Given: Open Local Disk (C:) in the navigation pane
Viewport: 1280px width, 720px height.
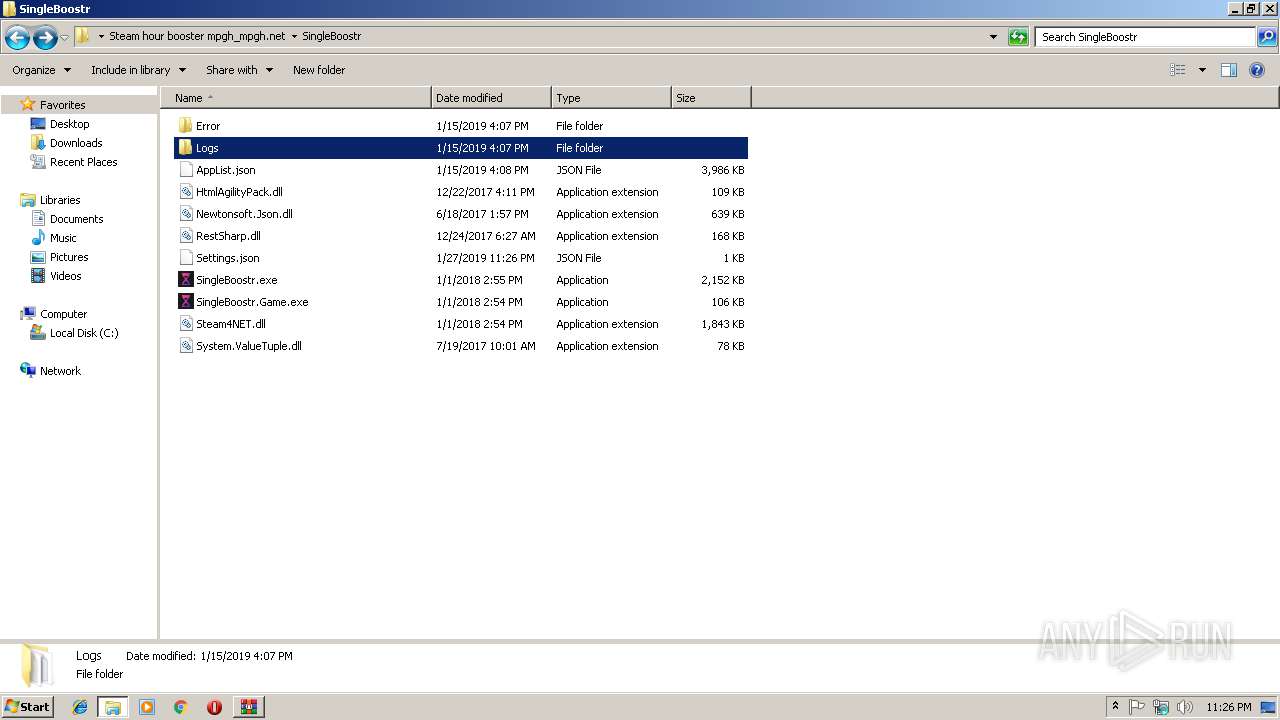Looking at the screenshot, I should pyautogui.click(x=84, y=333).
